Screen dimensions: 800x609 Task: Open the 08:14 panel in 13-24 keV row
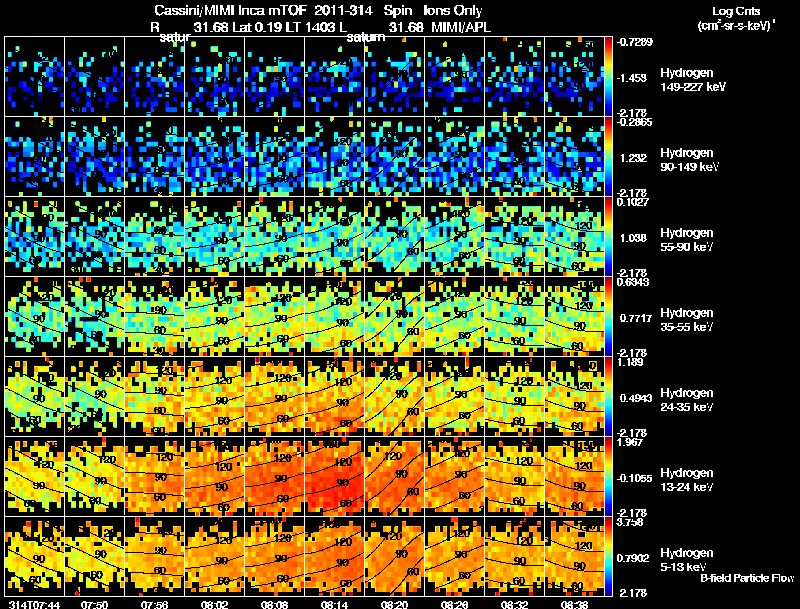[x=335, y=476]
